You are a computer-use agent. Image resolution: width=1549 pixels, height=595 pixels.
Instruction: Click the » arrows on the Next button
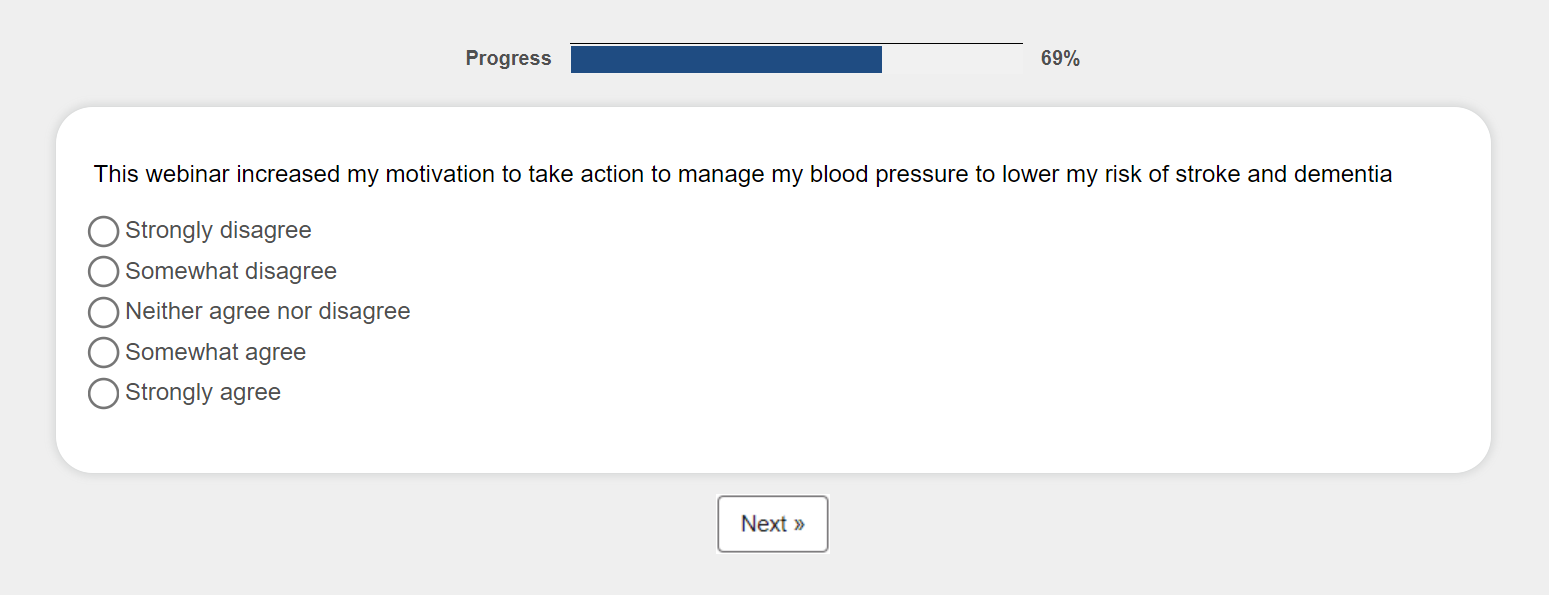point(799,524)
